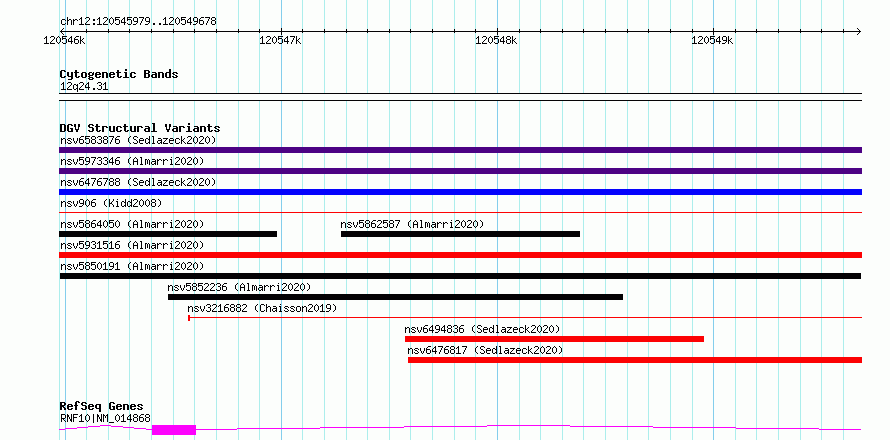Click the arrowhead at the ruler's end
Image resolution: width=890 pixels, height=440 pixels.
pyautogui.click(x=858, y=32)
